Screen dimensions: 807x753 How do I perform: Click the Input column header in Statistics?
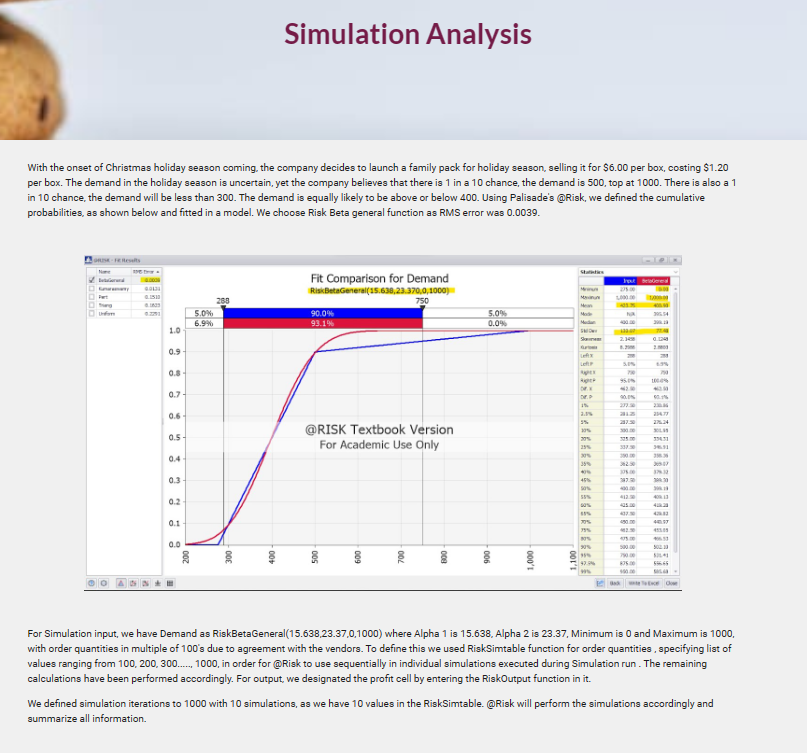(x=629, y=281)
